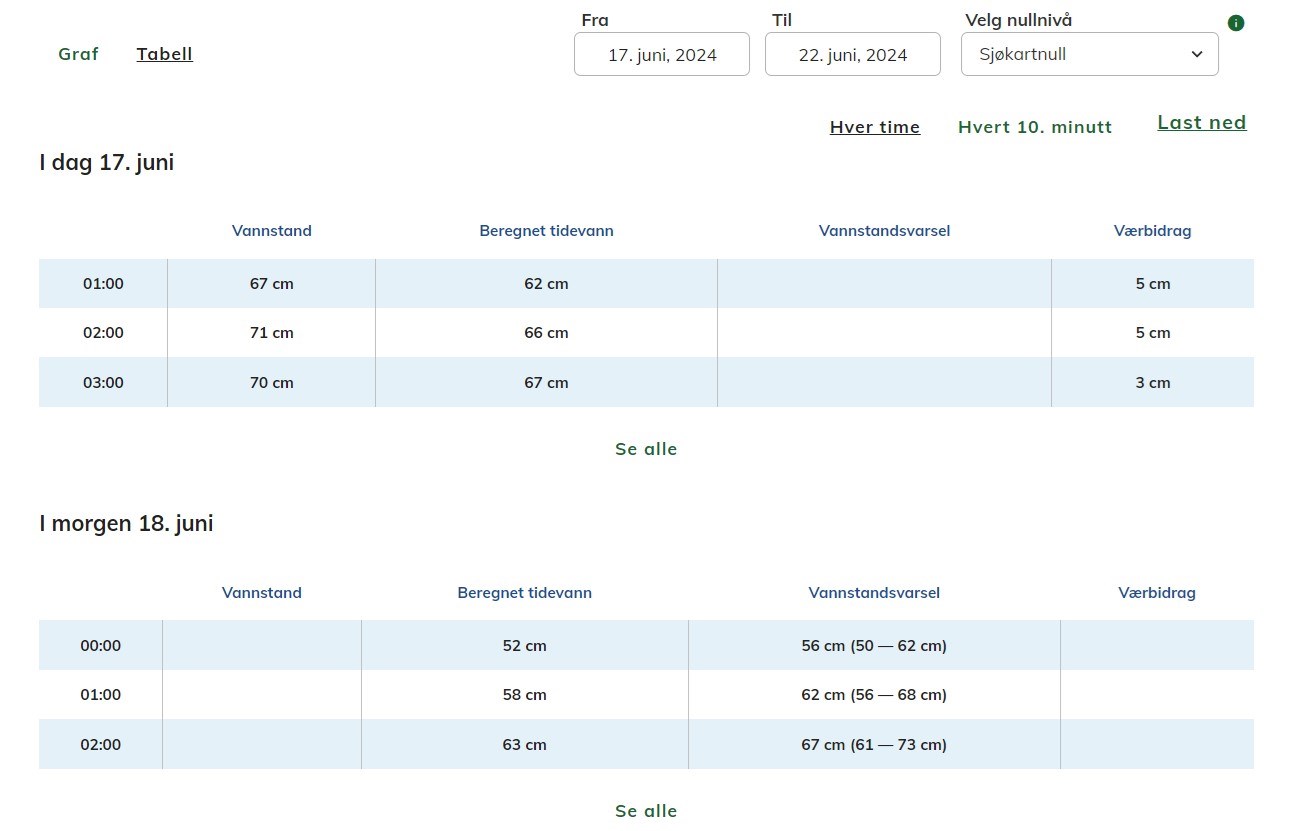Viewport: 1294px width, 831px height.
Task: Expand Se alle under I dag 17. juni
Action: (646, 449)
